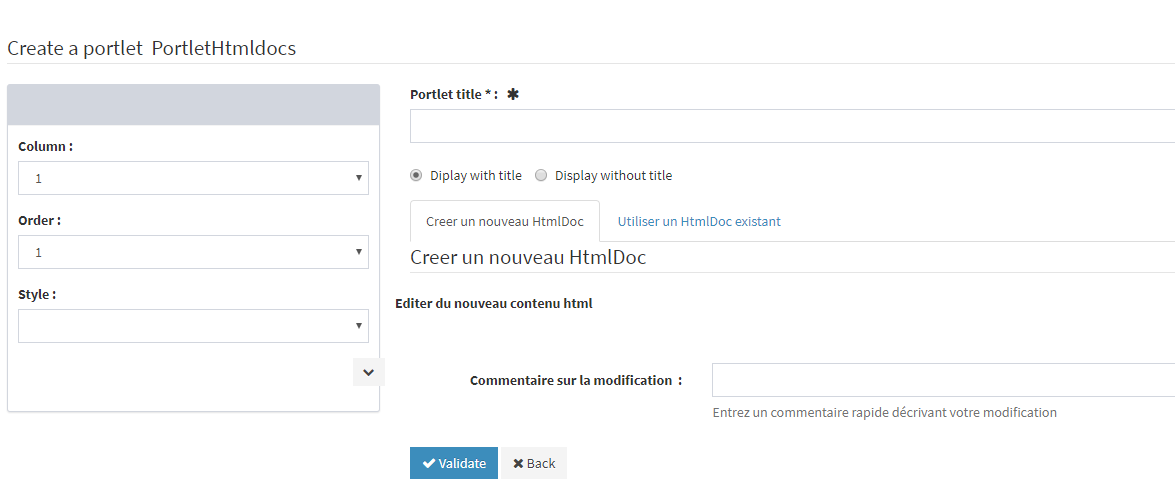Switch to Creer un nouveau HtmlDoc tab
This screenshot has height=492, width=1175.
504,221
